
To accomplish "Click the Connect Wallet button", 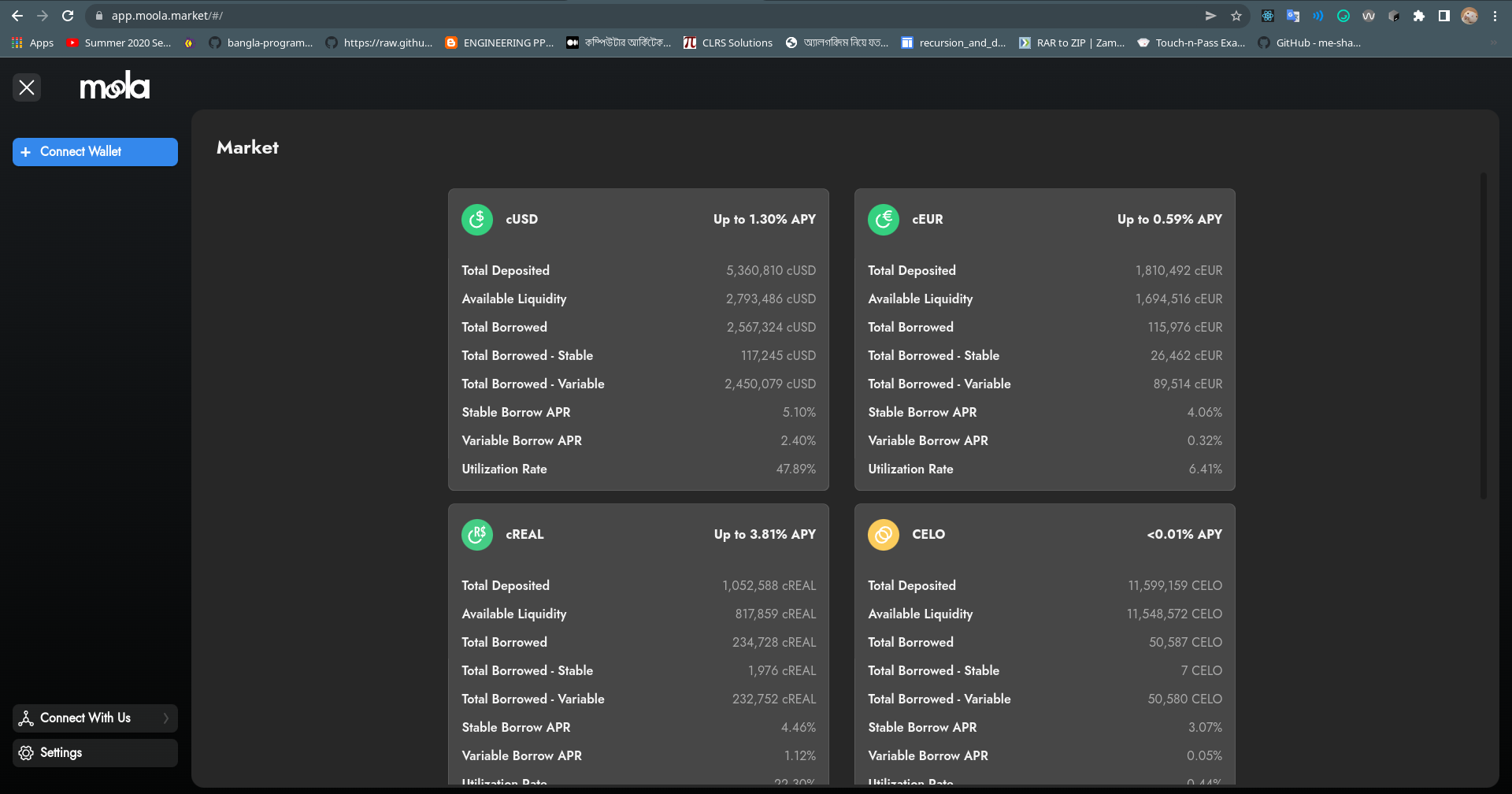I will tap(95, 152).
